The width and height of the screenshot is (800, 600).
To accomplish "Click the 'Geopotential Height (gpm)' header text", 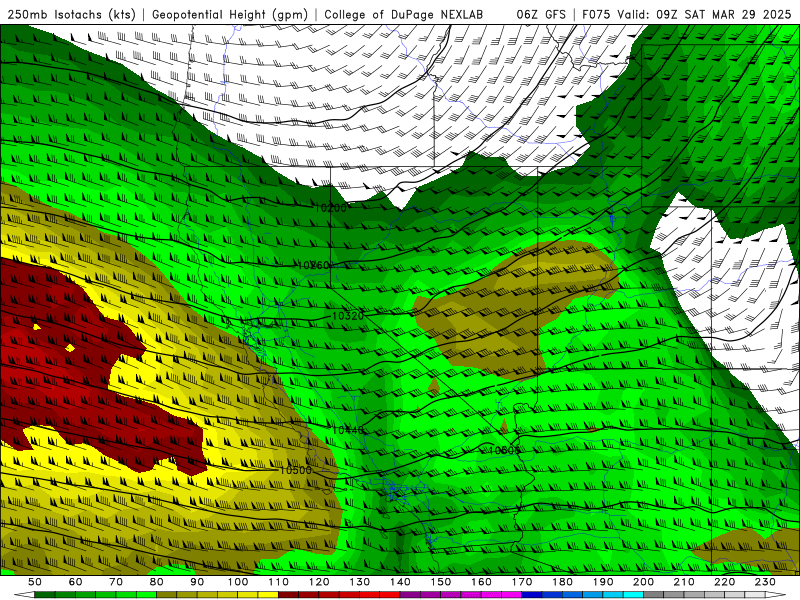I will click(230, 14).
